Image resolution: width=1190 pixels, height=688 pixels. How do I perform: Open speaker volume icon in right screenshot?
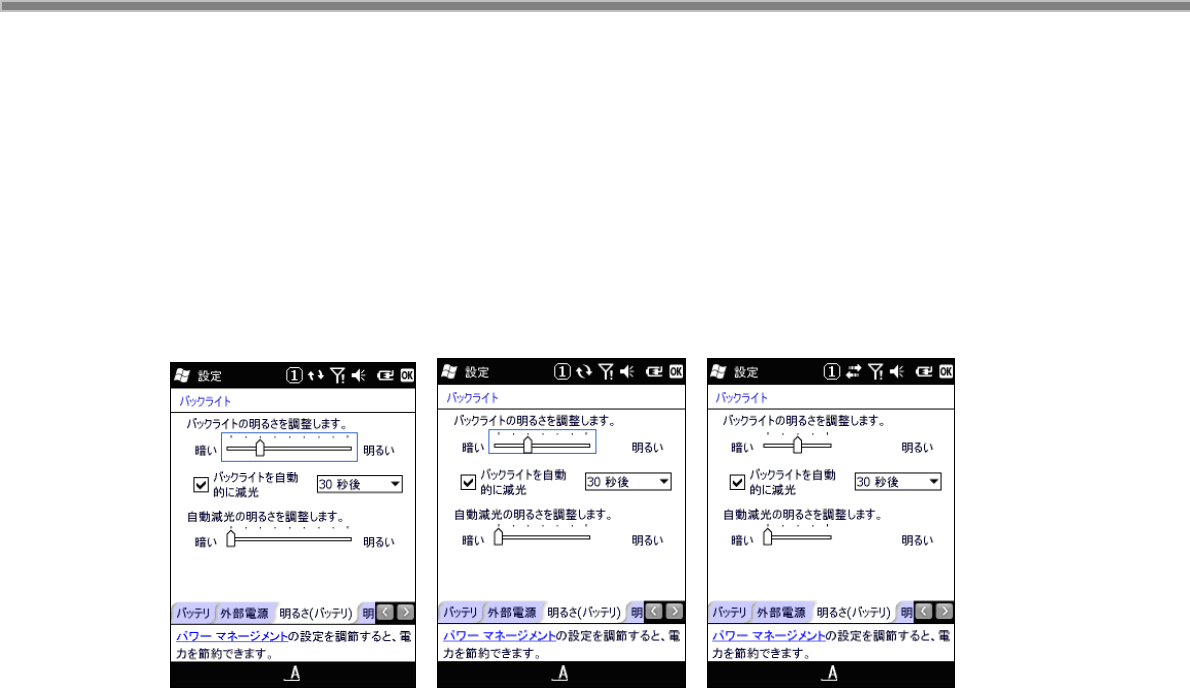coord(897,372)
